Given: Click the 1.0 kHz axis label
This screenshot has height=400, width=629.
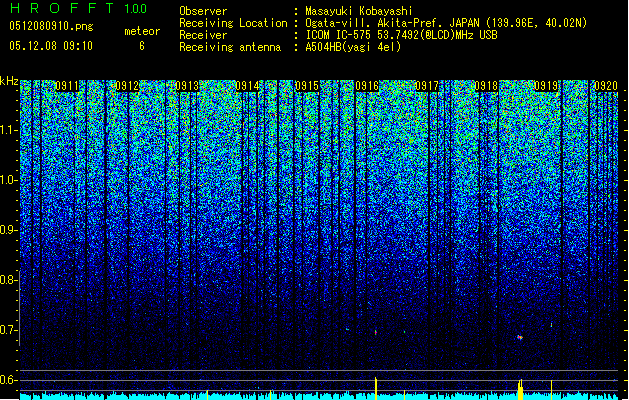Looking at the screenshot, I should [x=9, y=180].
